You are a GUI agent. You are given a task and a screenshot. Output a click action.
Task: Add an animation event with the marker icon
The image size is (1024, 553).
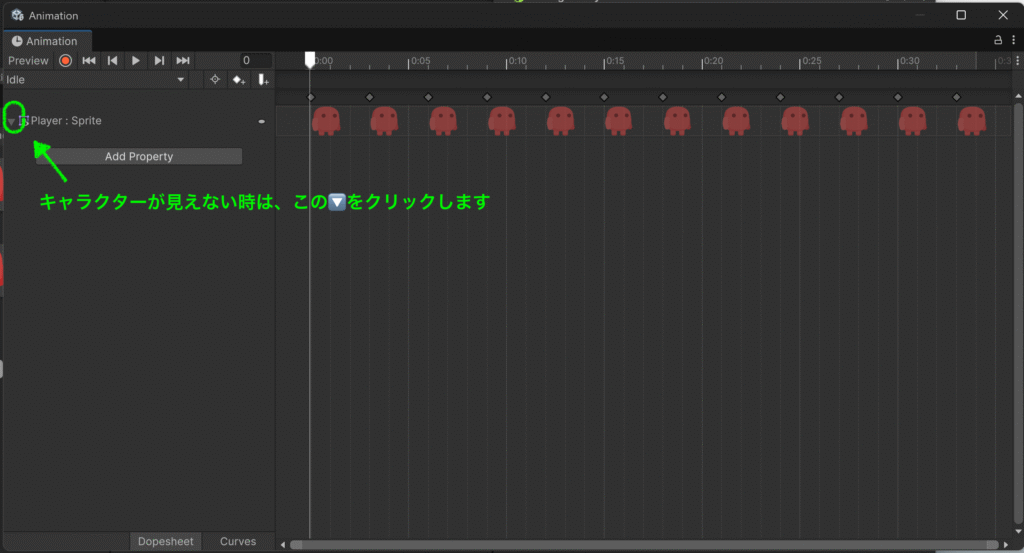click(262, 80)
